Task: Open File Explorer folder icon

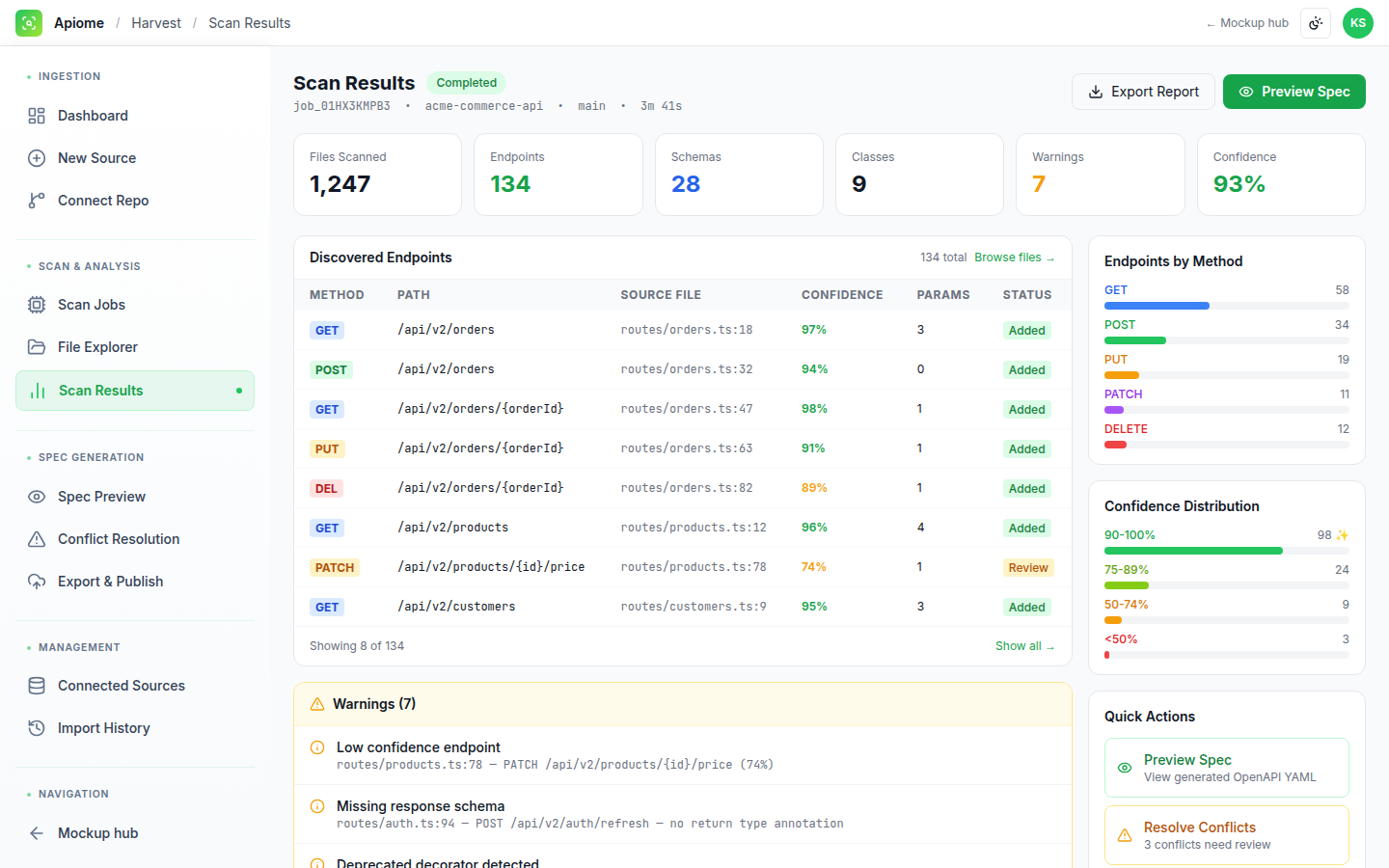Action: coord(37,347)
